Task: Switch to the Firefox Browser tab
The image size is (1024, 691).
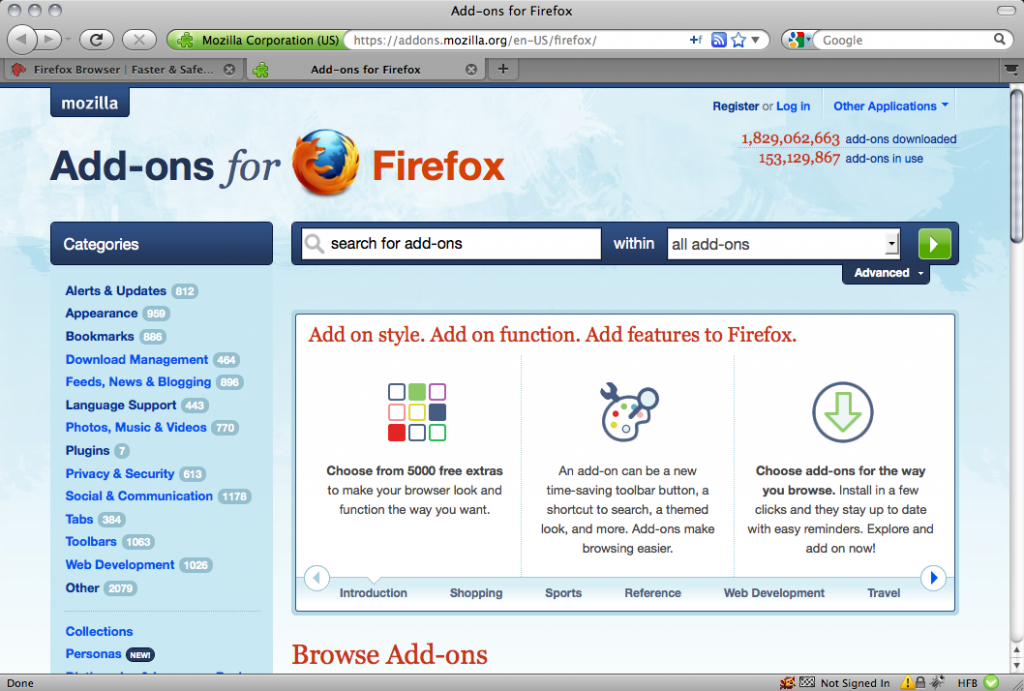Action: coord(123,69)
